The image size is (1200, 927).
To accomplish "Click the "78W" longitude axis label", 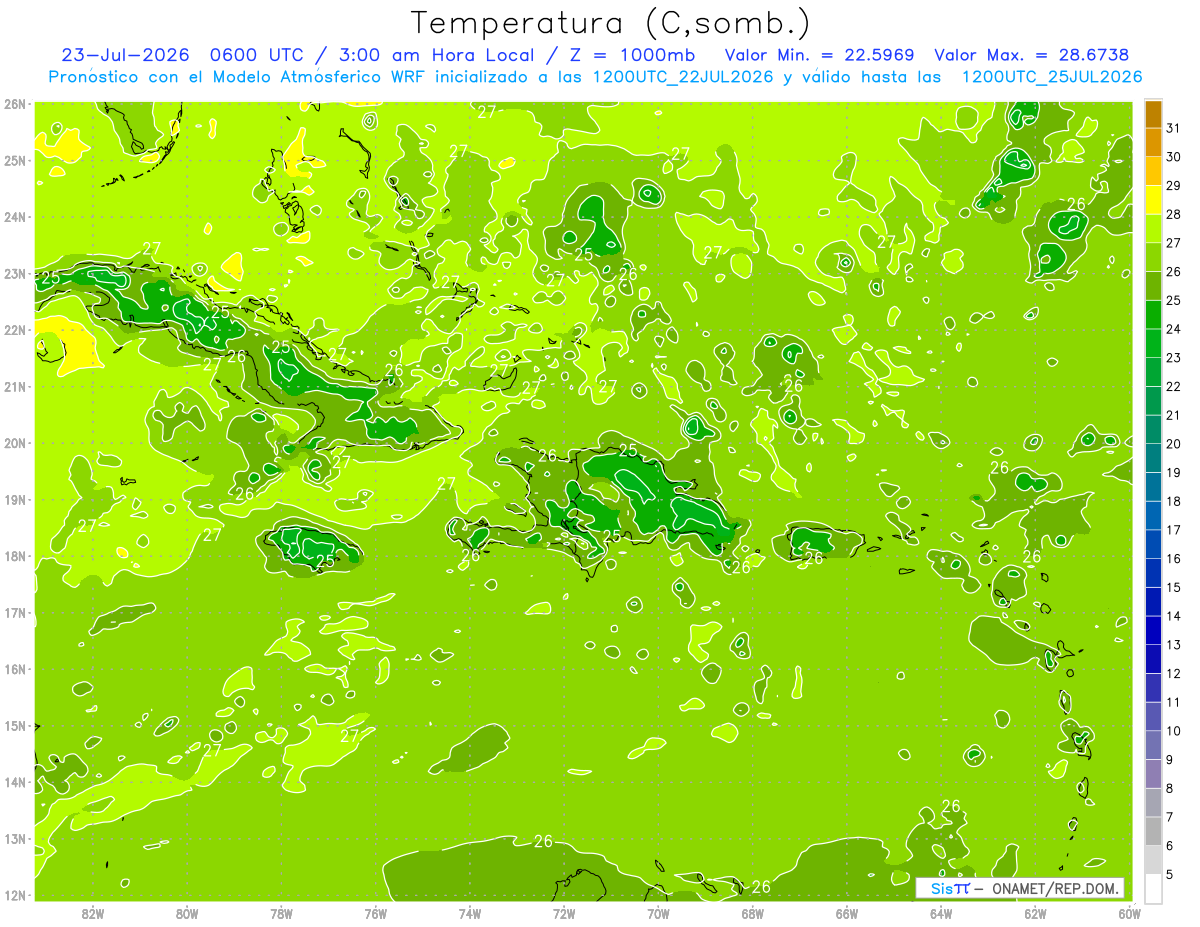I will click(281, 912).
